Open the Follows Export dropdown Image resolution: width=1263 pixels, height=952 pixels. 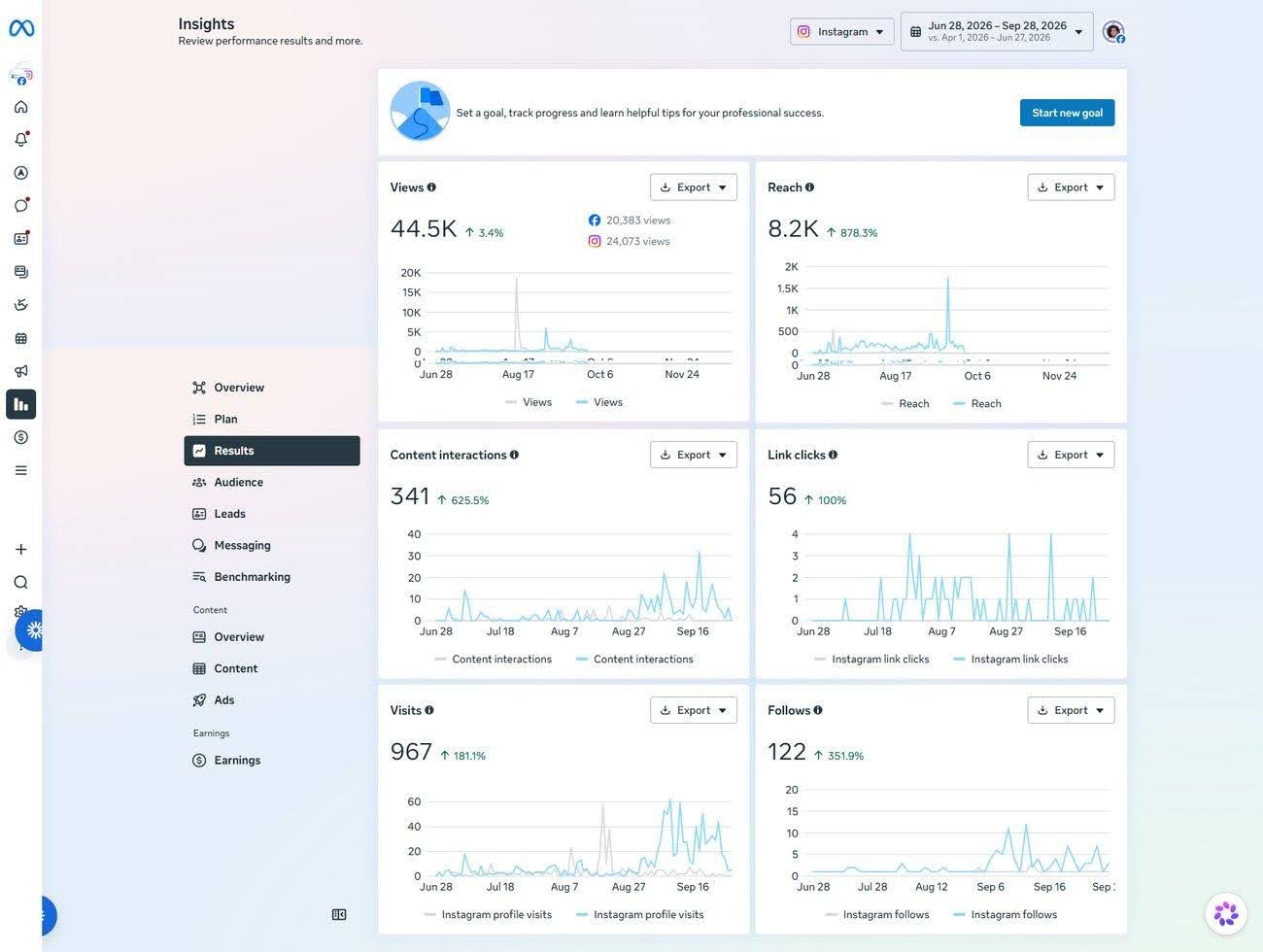coord(1071,710)
